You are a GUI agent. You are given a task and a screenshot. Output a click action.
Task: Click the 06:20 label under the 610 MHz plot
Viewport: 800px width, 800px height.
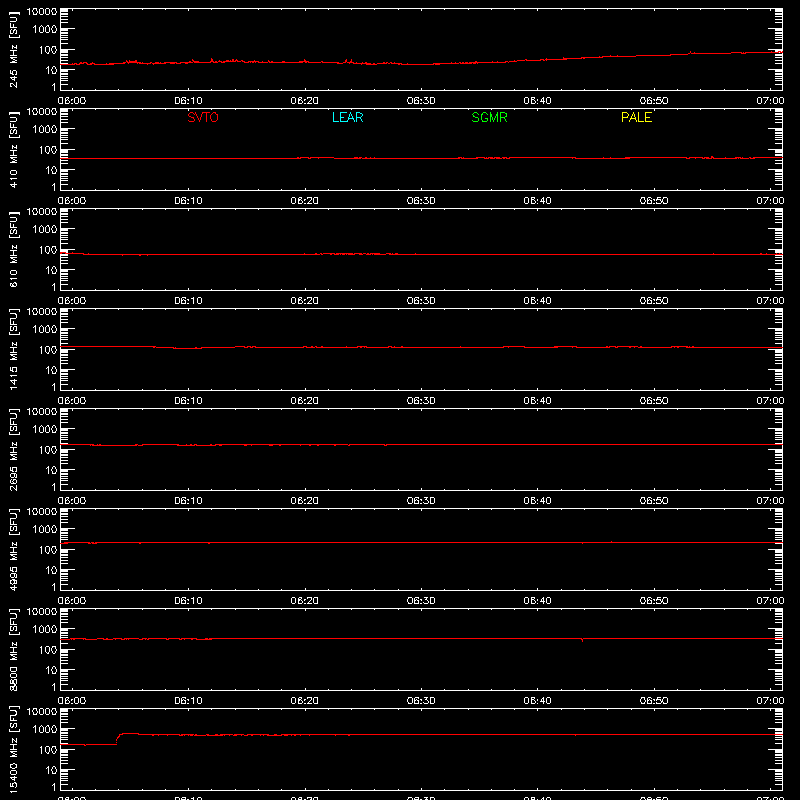click(x=305, y=301)
